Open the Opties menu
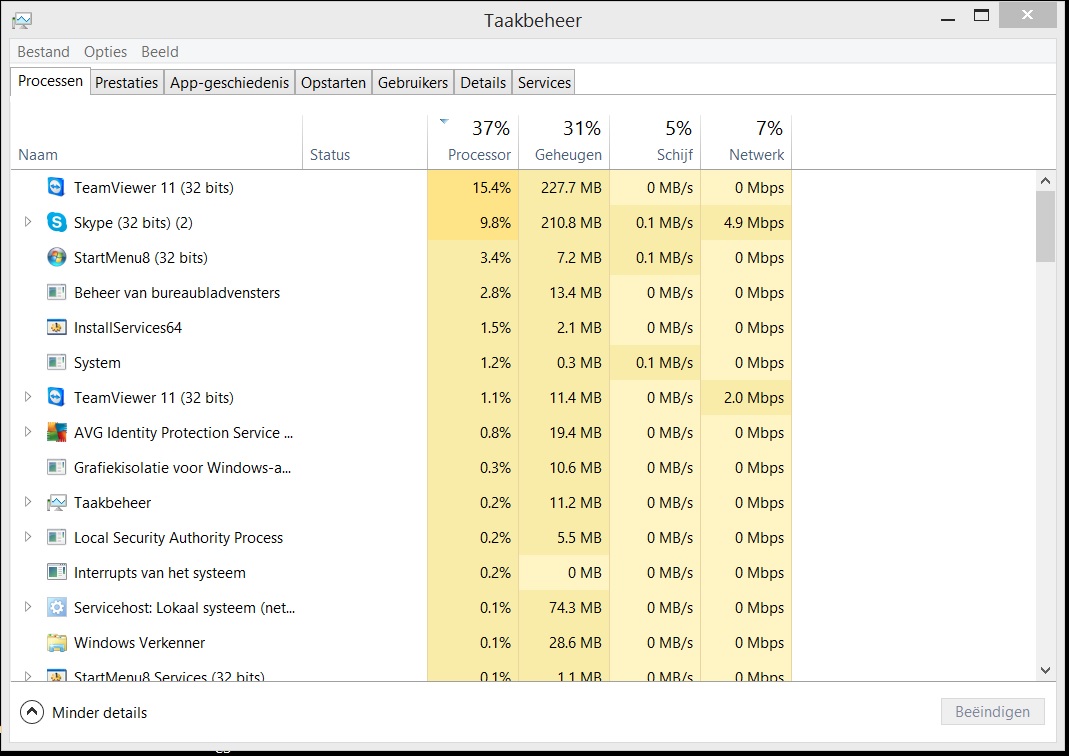Screen dimensions: 1069x756 (x=106, y=52)
